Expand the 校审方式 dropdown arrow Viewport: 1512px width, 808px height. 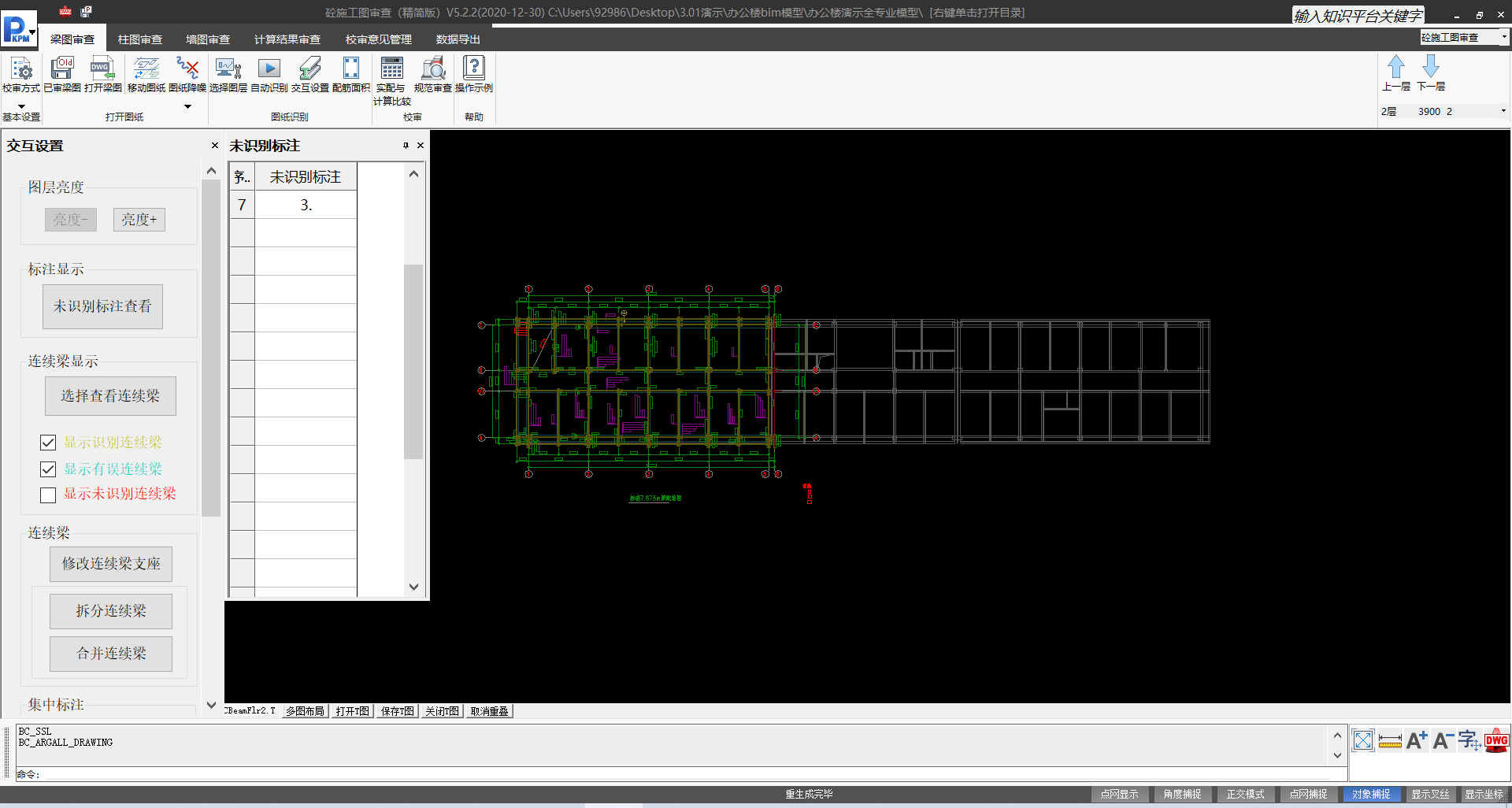click(21, 106)
